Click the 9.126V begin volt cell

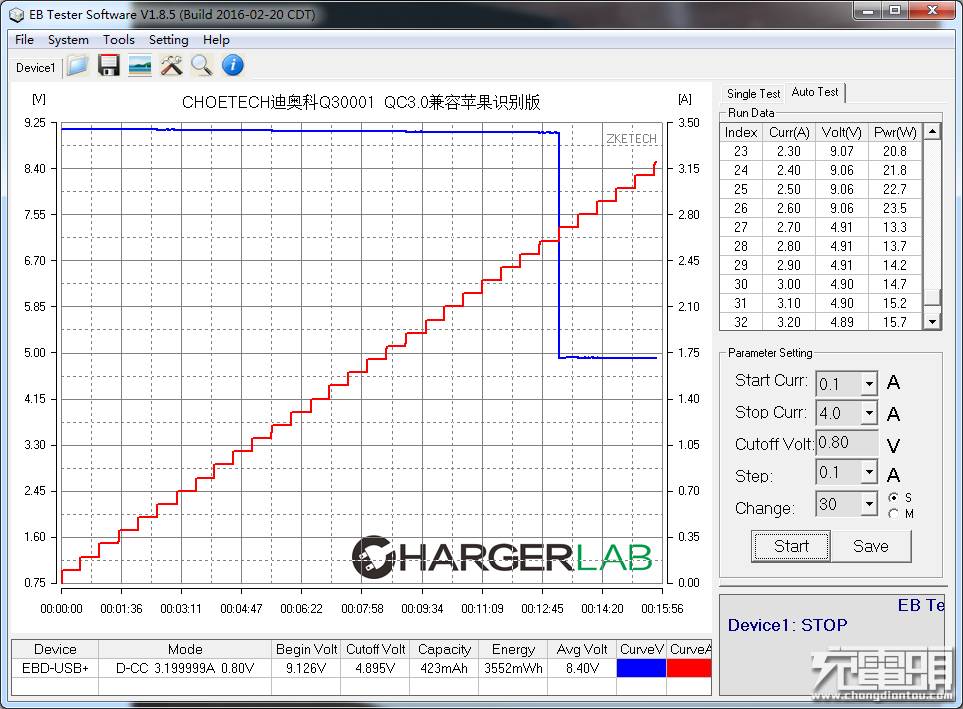(306, 668)
